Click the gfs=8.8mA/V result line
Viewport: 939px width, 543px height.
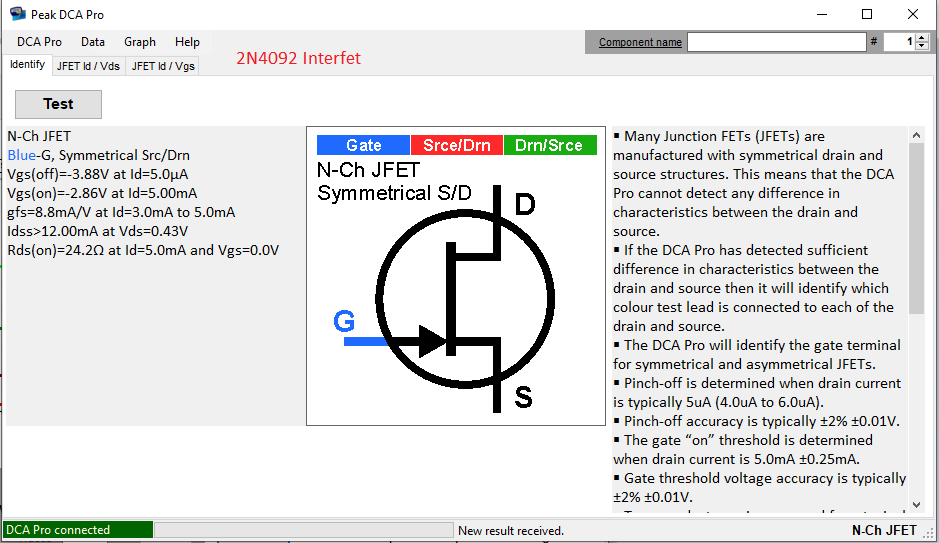click(x=121, y=213)
